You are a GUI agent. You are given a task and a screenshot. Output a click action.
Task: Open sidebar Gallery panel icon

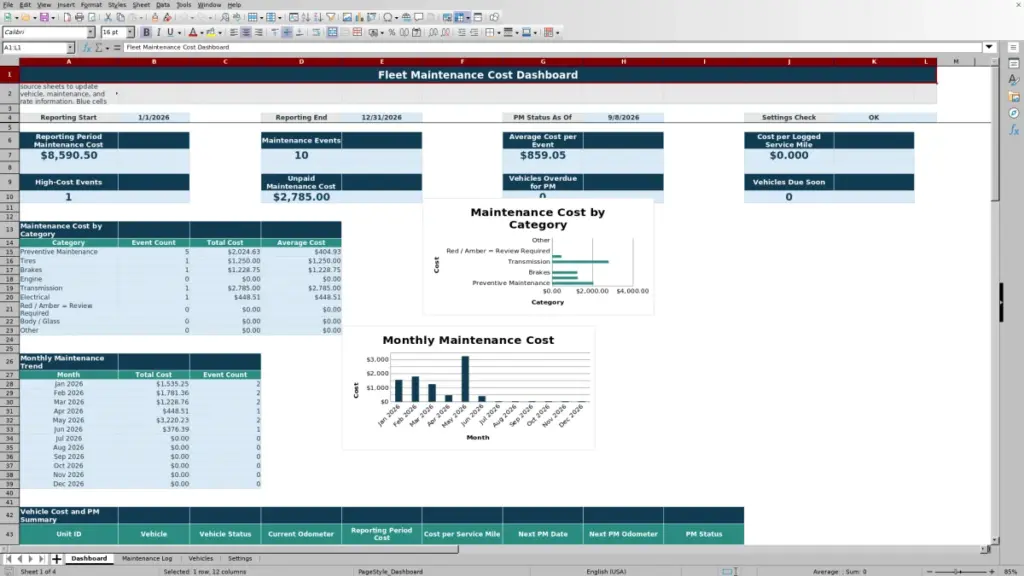(1014, 97)
